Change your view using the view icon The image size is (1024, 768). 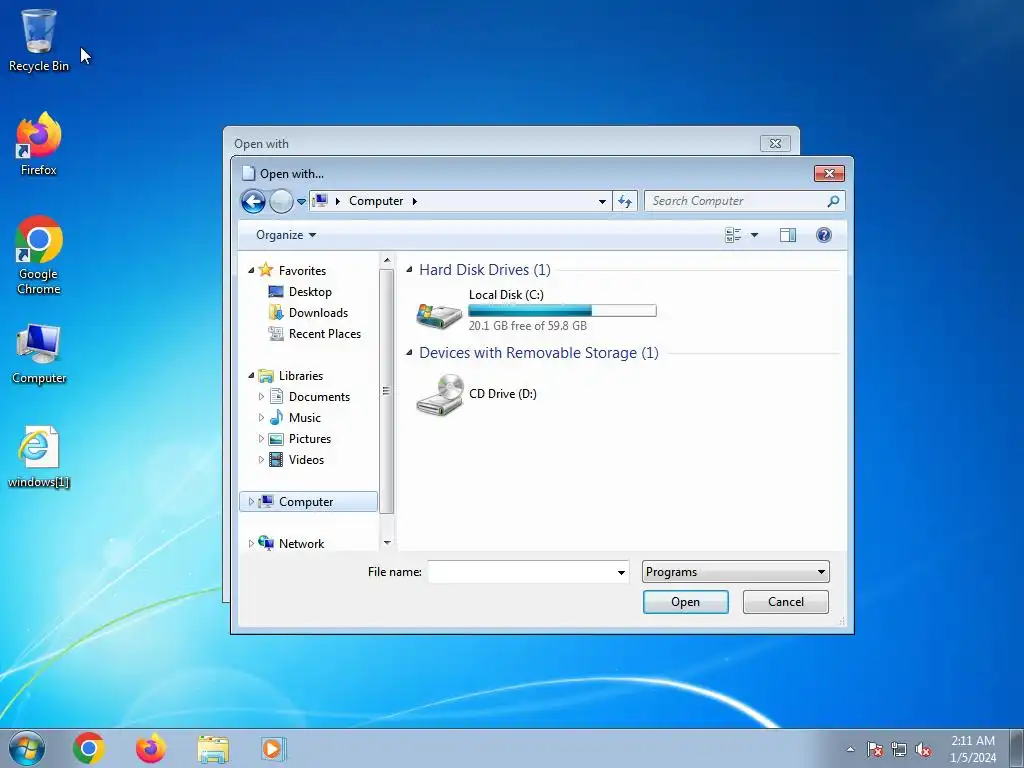pos(733,235)
